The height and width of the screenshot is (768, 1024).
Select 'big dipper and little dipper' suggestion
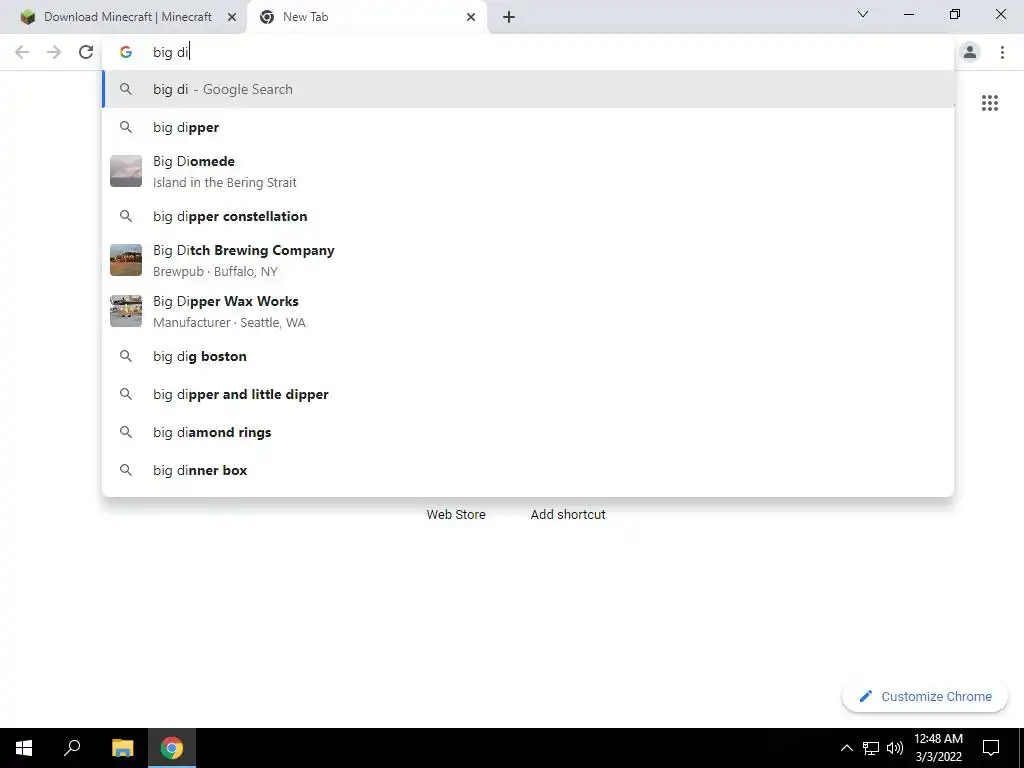click(528, 394)
